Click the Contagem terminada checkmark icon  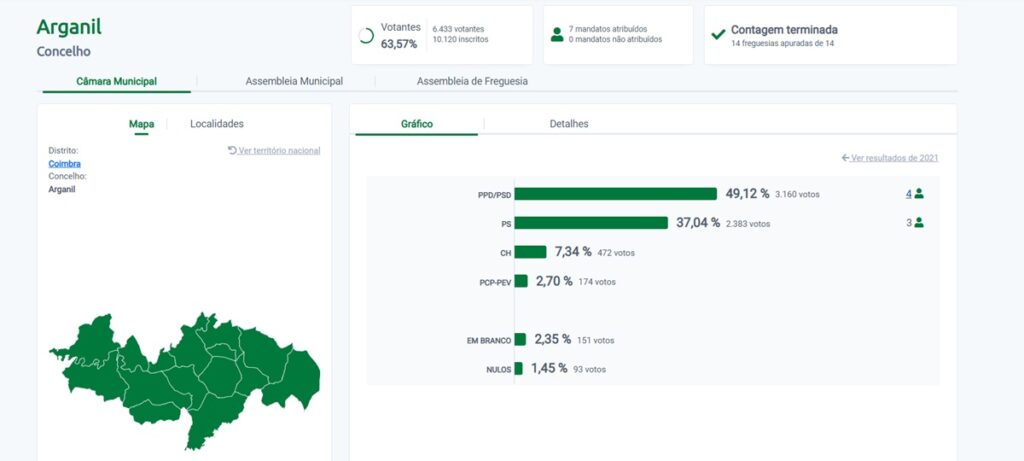tap(717, 34)
